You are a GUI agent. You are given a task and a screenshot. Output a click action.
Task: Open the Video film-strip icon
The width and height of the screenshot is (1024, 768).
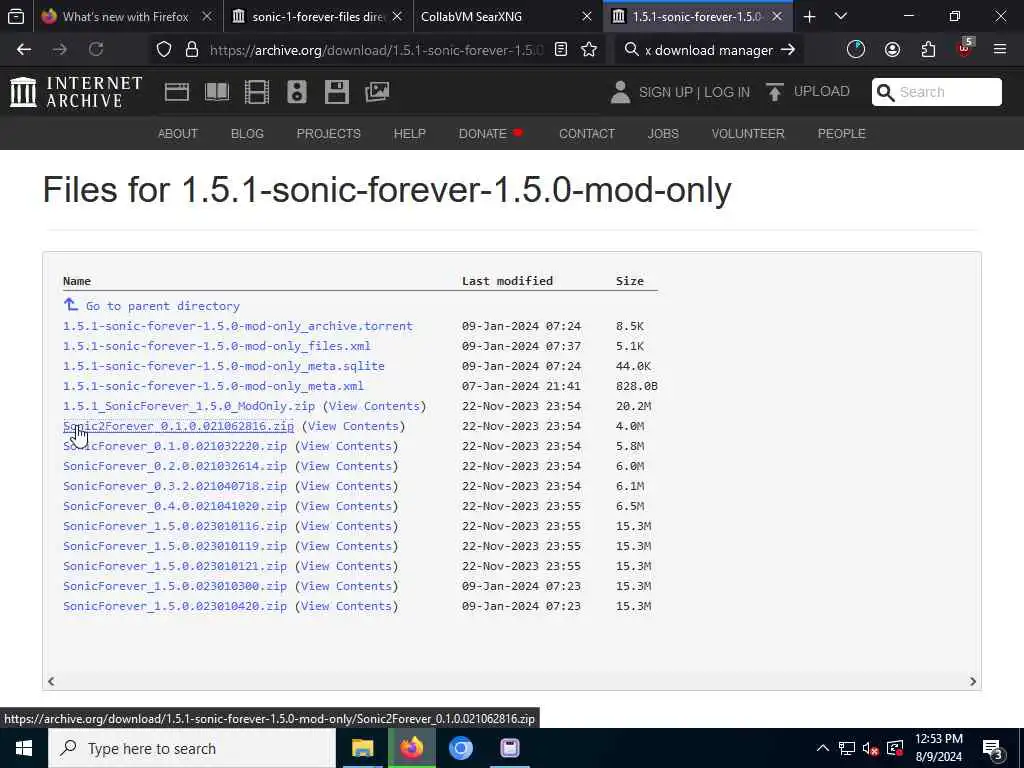257,92
